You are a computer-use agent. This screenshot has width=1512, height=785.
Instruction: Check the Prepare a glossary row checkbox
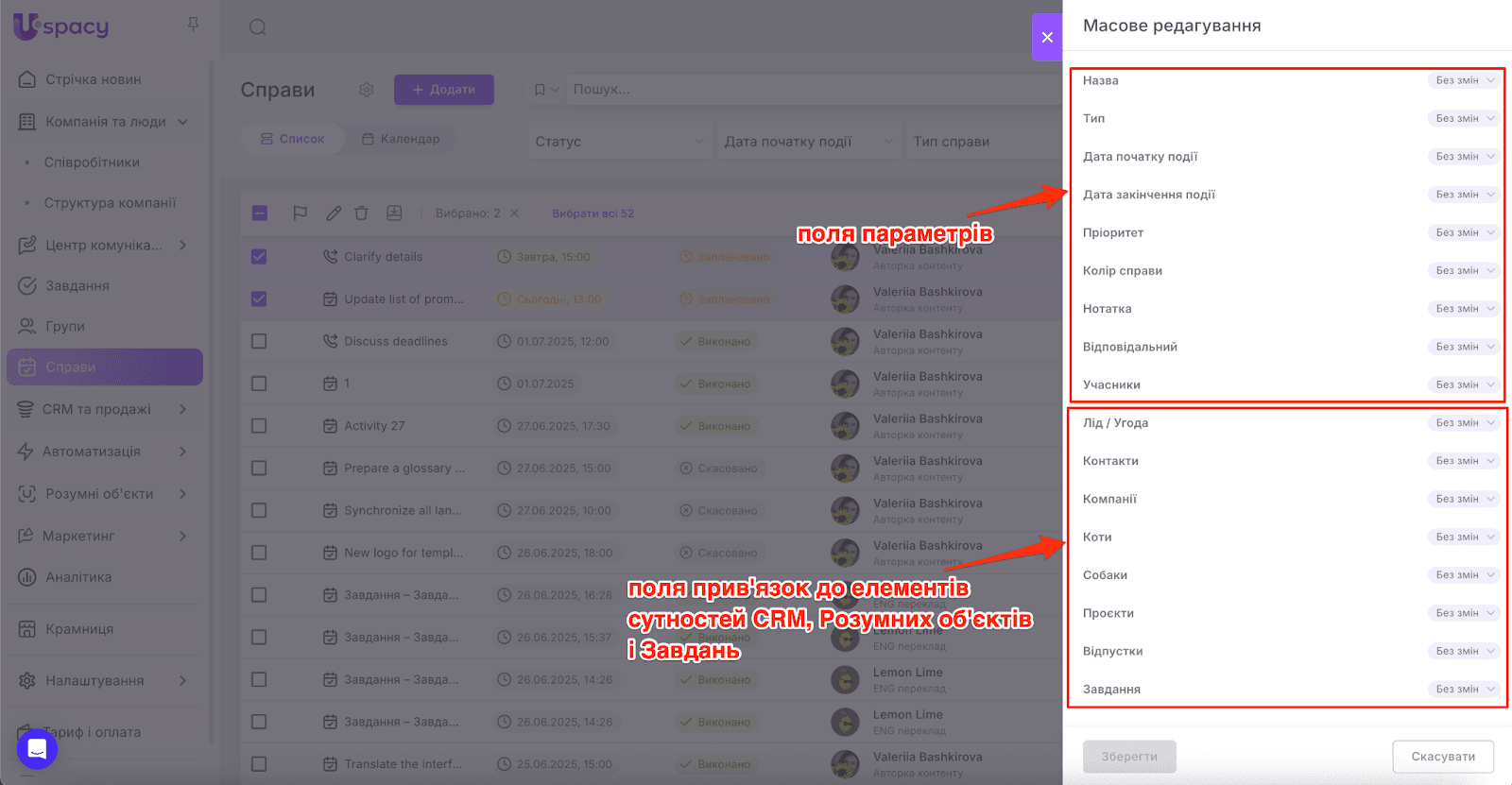259,469
